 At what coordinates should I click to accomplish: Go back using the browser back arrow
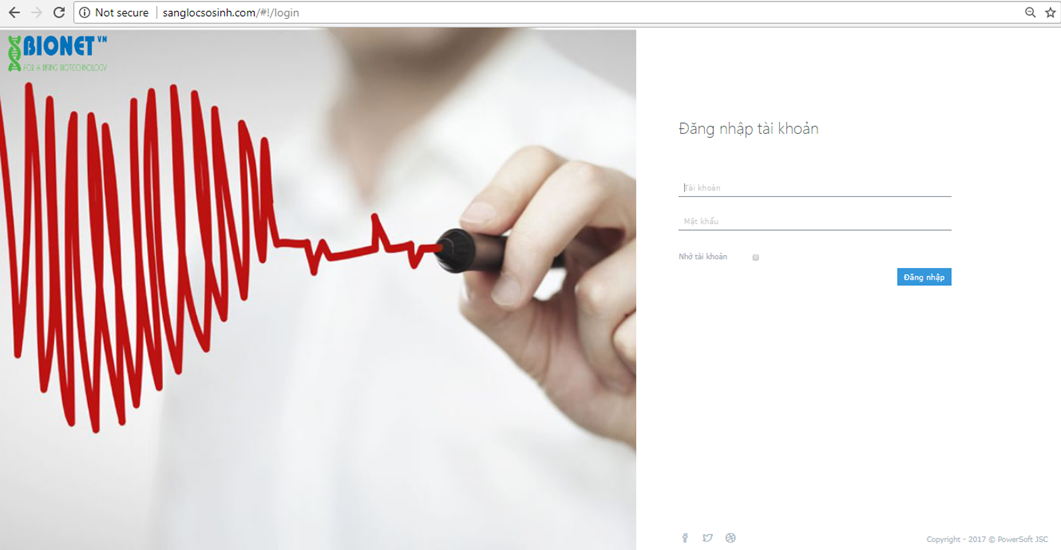14,12
